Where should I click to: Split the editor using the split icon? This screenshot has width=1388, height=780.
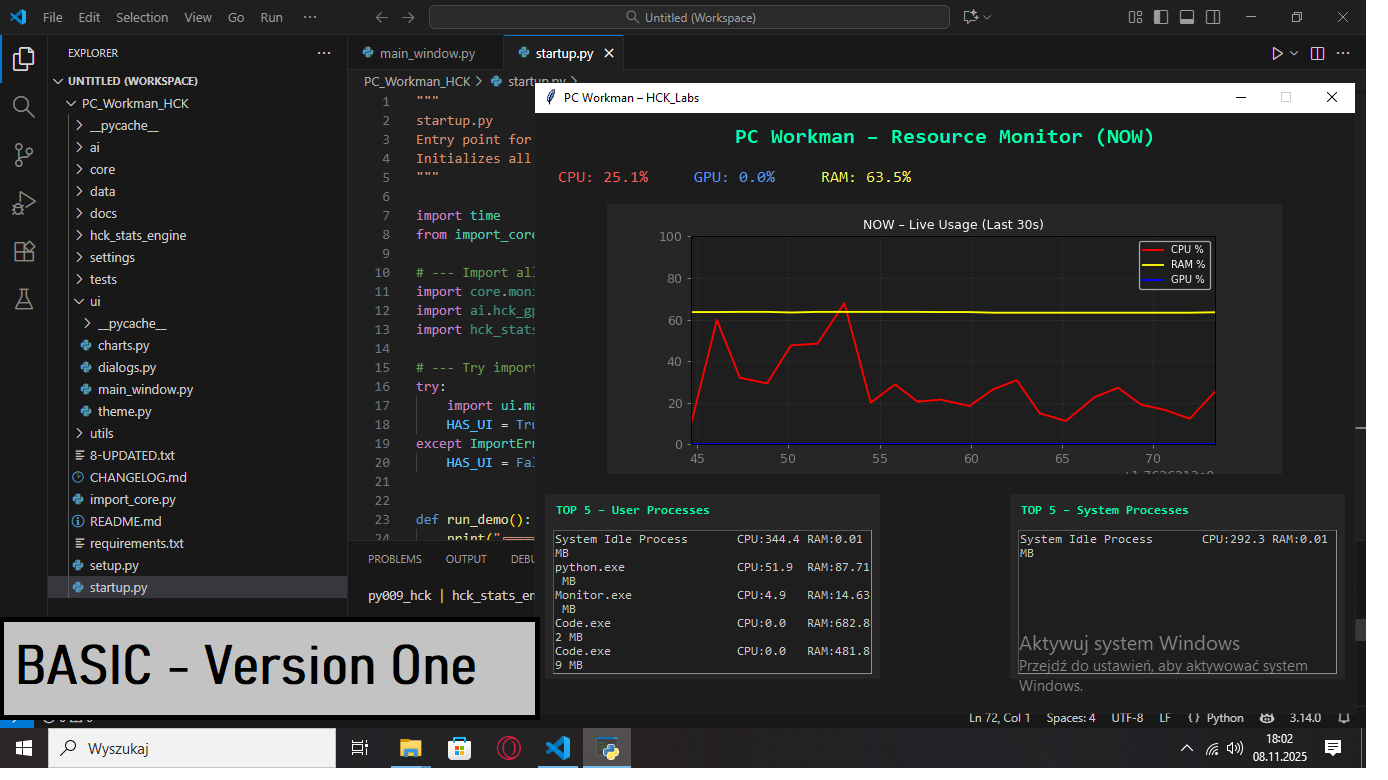pyautogui.click(x=1317, y=53)
